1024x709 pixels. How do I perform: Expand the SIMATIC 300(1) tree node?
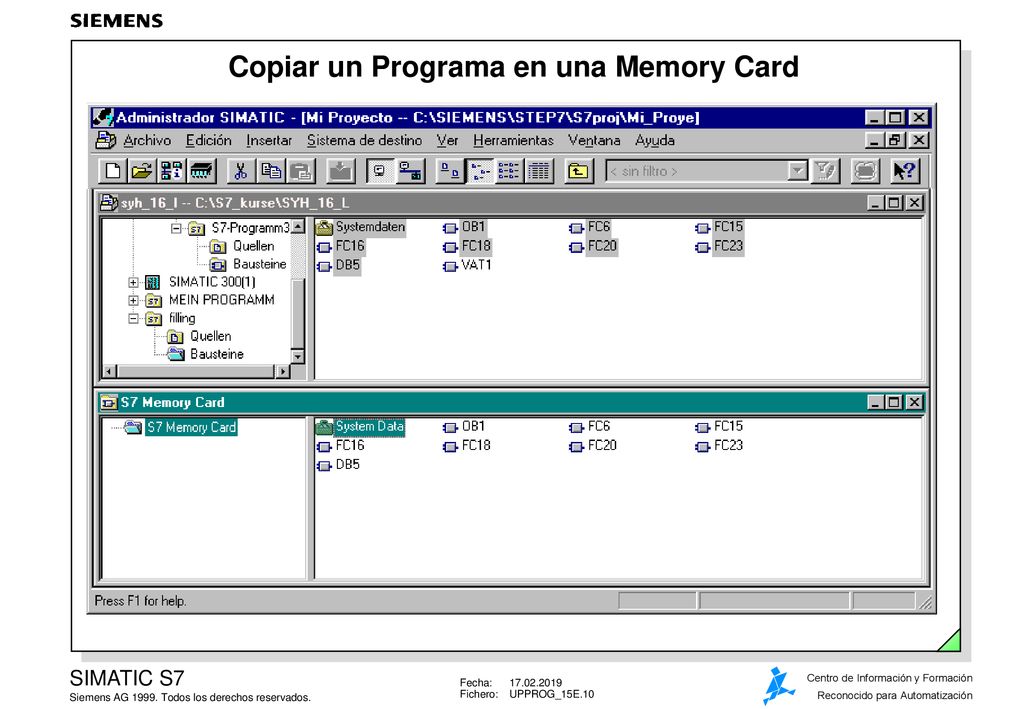click(133, 283)
